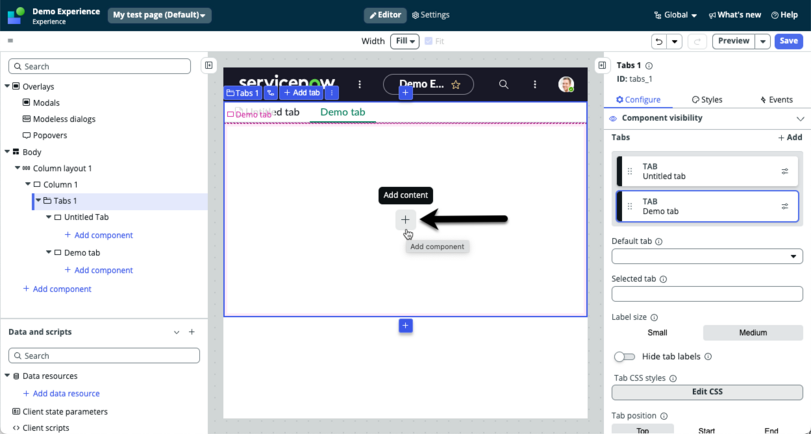Open settings for Untitled tab item
The image size is (811, 434).
coord(785,171)
